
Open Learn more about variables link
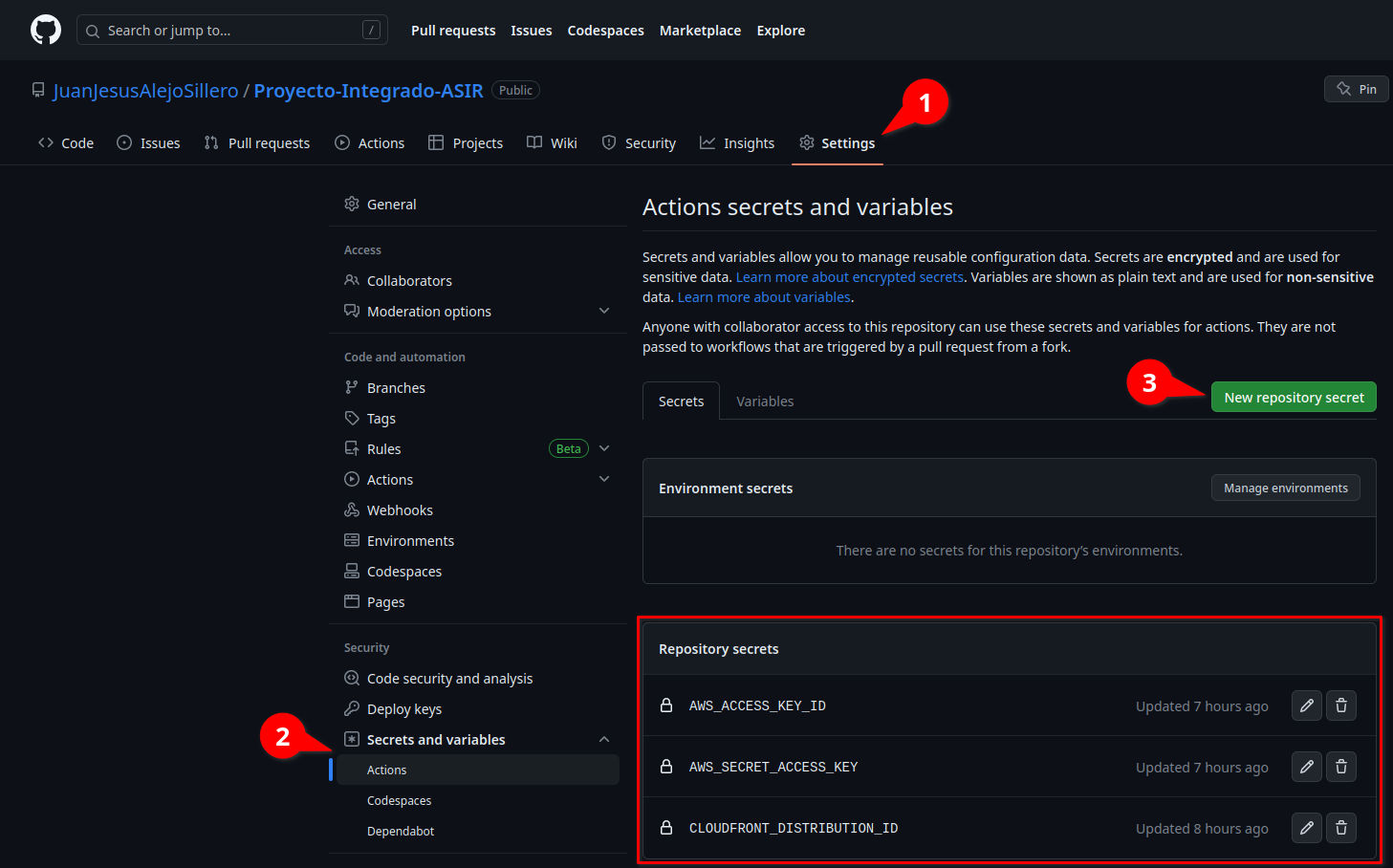click(x=764, y=297)
